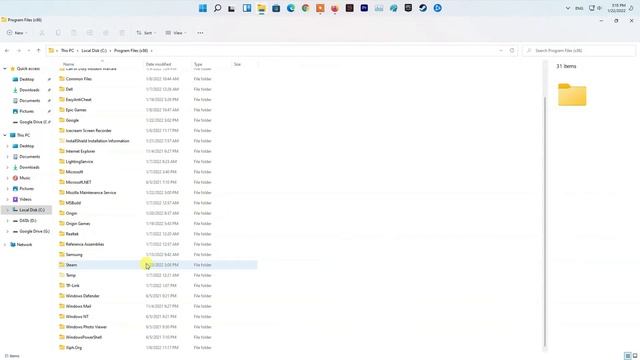Collapse the Quick access tree section
Image resolution: width=640 pixels, height=360 pixels.
5,69
